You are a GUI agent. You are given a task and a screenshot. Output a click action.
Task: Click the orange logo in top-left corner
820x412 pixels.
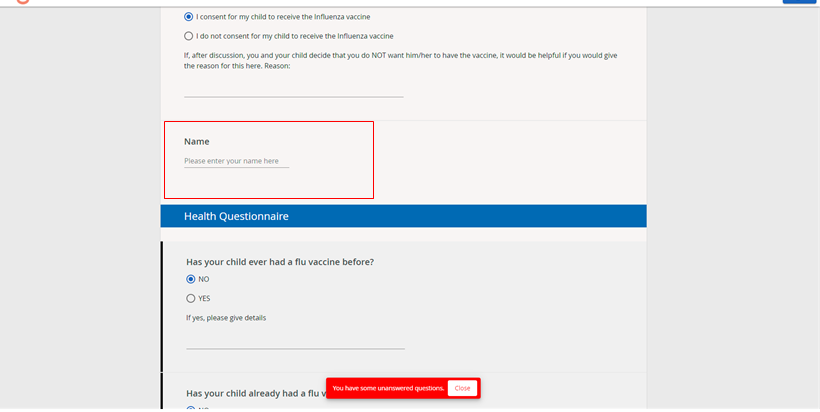22,2
